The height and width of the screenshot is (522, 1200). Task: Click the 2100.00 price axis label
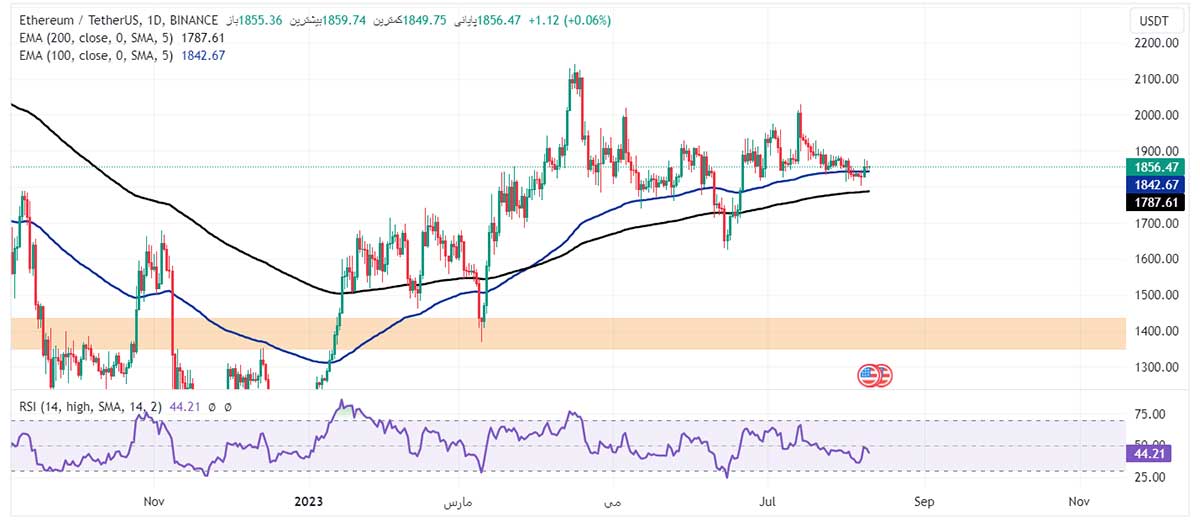coord(1157,79)
